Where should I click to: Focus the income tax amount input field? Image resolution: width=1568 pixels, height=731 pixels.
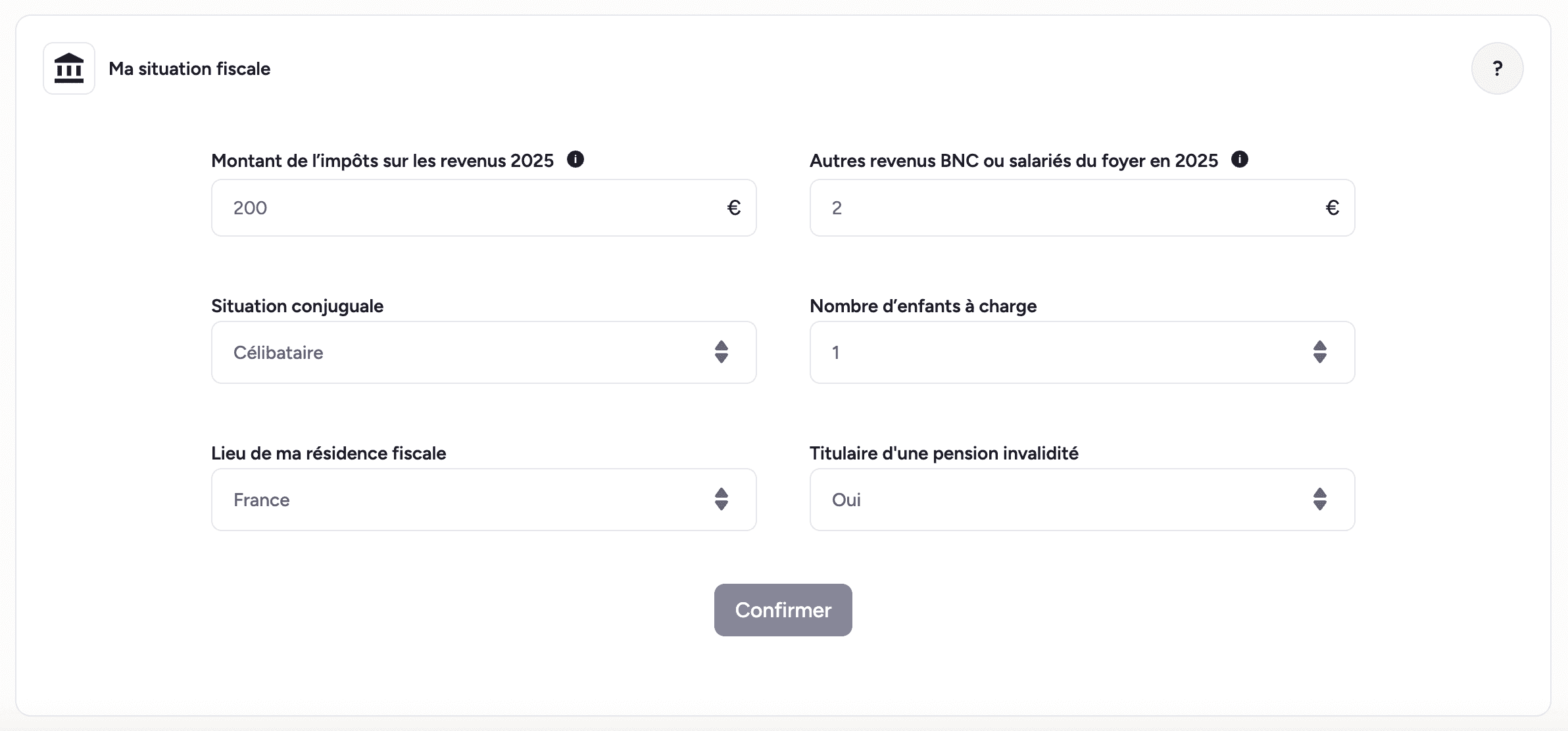point(460,208)
